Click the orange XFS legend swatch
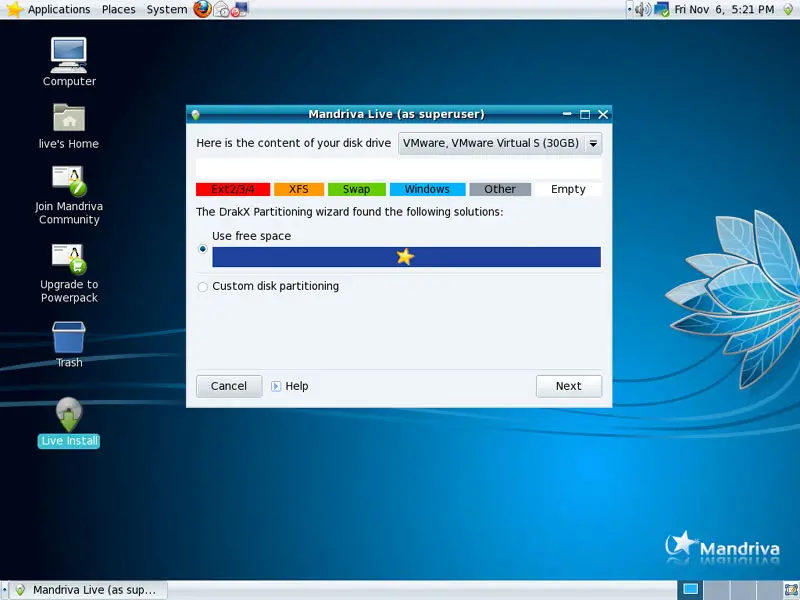Image resolution: width=800 pixels, height=600 pixels. click(x=299, y=189)
